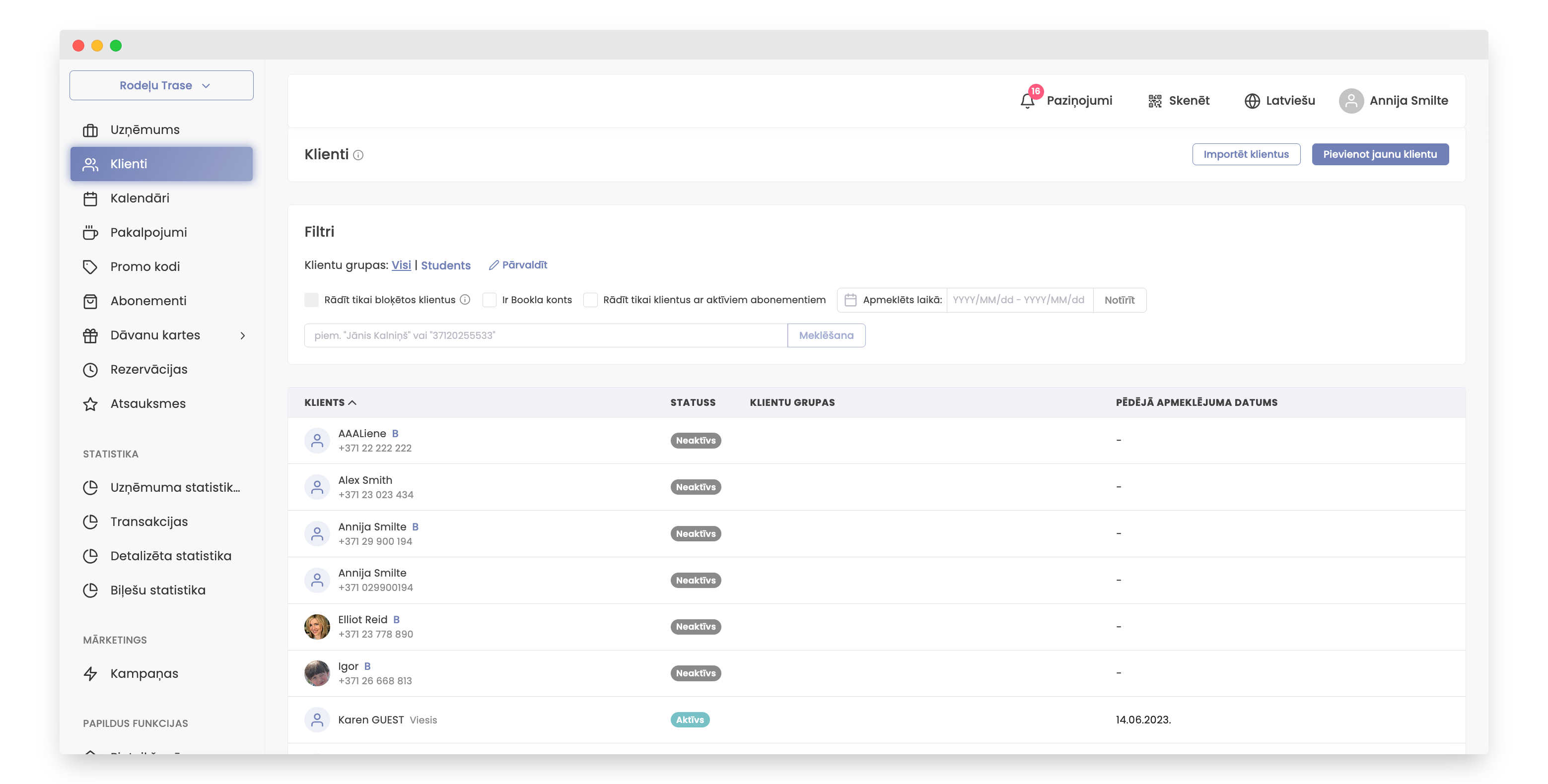The height and width of the screenshot is (784, 1548).
Task: Click the globe language icon
Action: (1252, 101)
